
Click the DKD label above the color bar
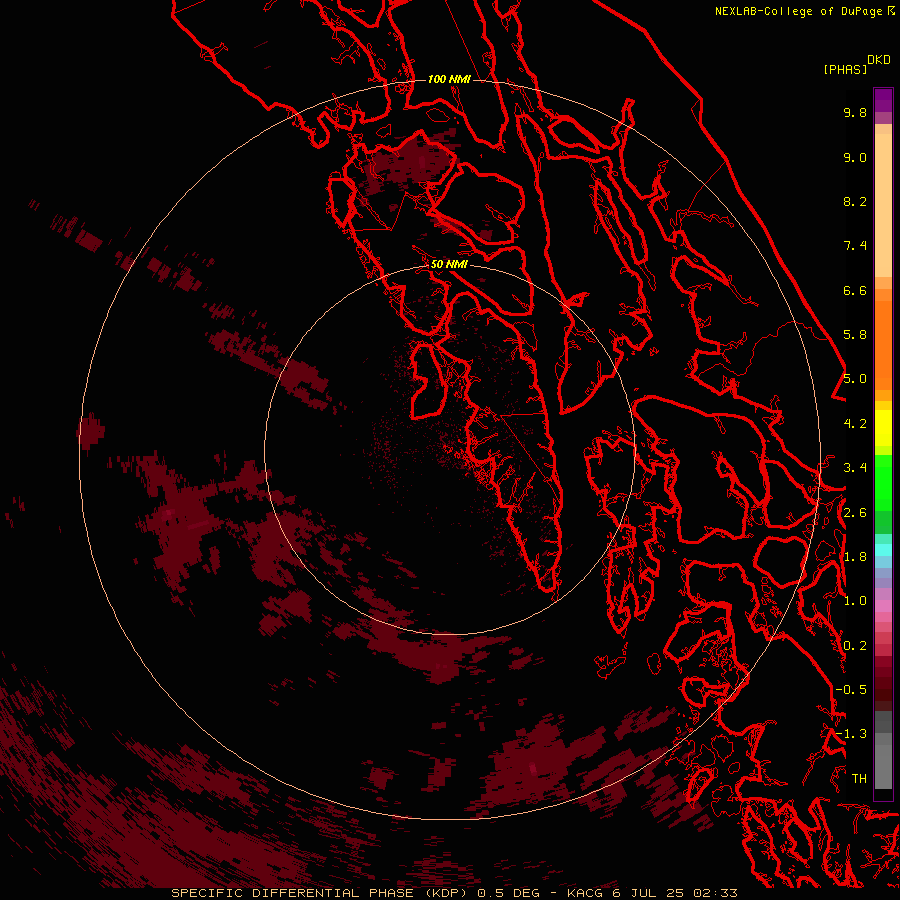879,60
